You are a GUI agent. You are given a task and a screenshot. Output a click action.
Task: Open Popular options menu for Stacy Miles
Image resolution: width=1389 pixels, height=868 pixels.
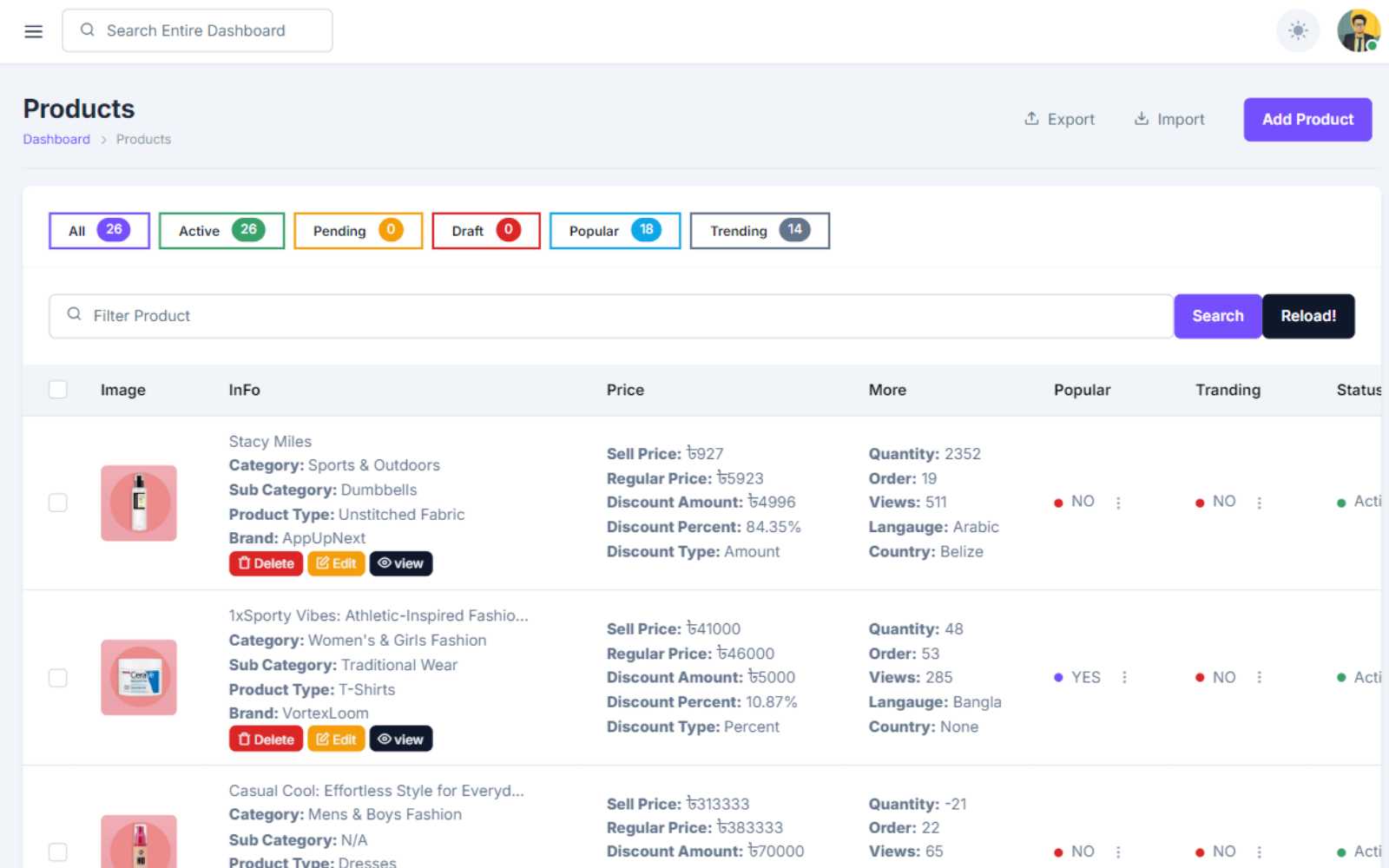coord(1118,503)
